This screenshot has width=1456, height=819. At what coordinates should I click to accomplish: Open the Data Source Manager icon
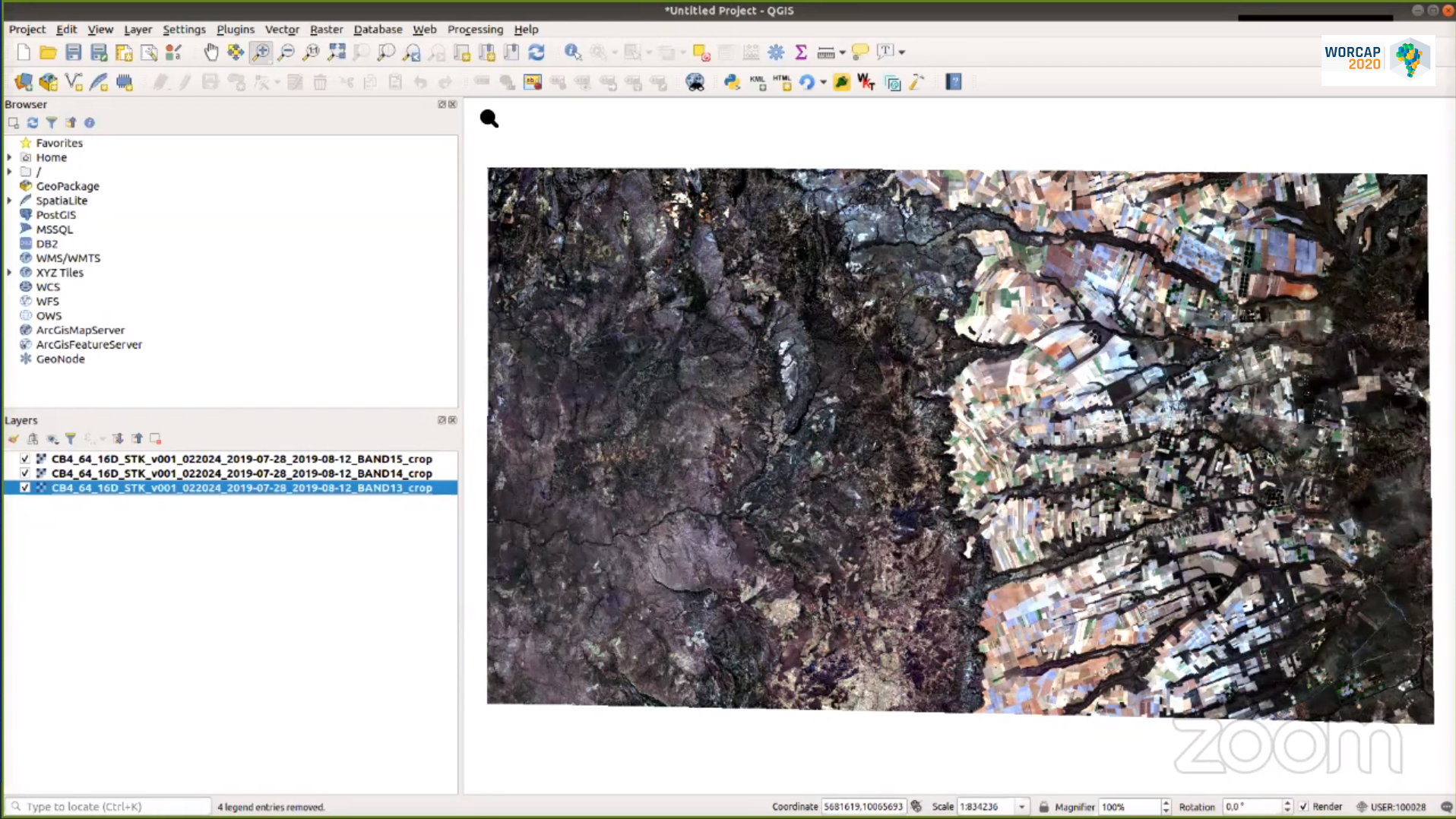pyautogui.click(x=24, y=82)
